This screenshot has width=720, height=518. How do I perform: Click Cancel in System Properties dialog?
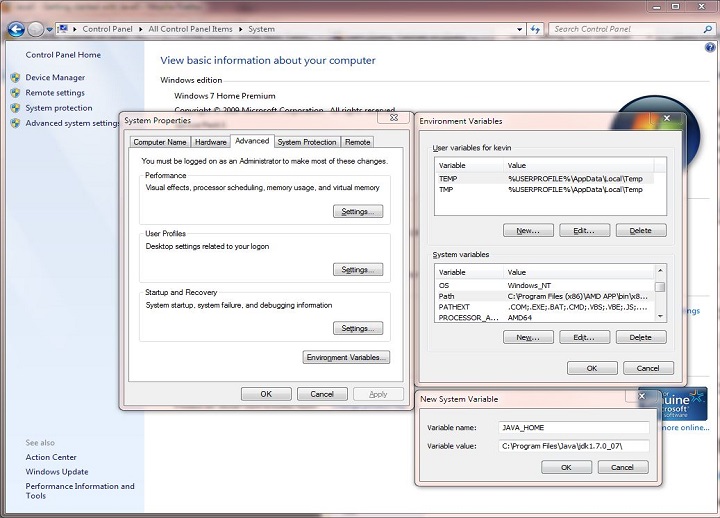[322, 394]
